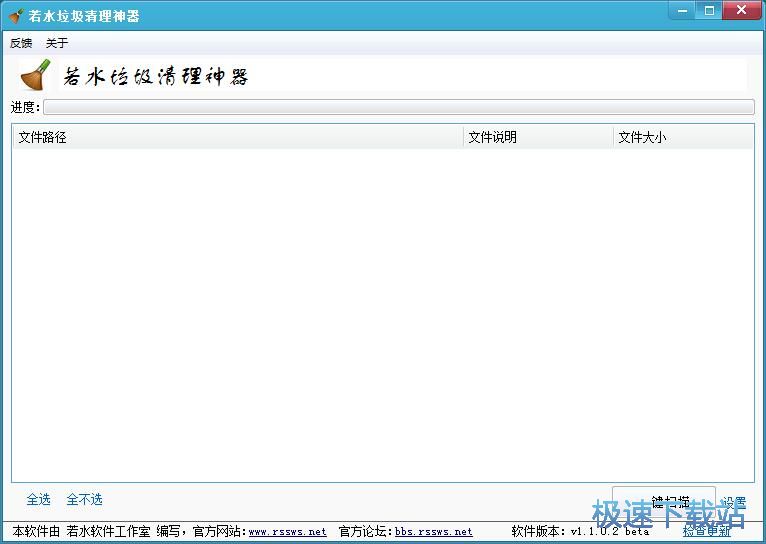Open official website www.rssws.net
The width and height of the screenshot is (766, 544).
coord(288,531)
